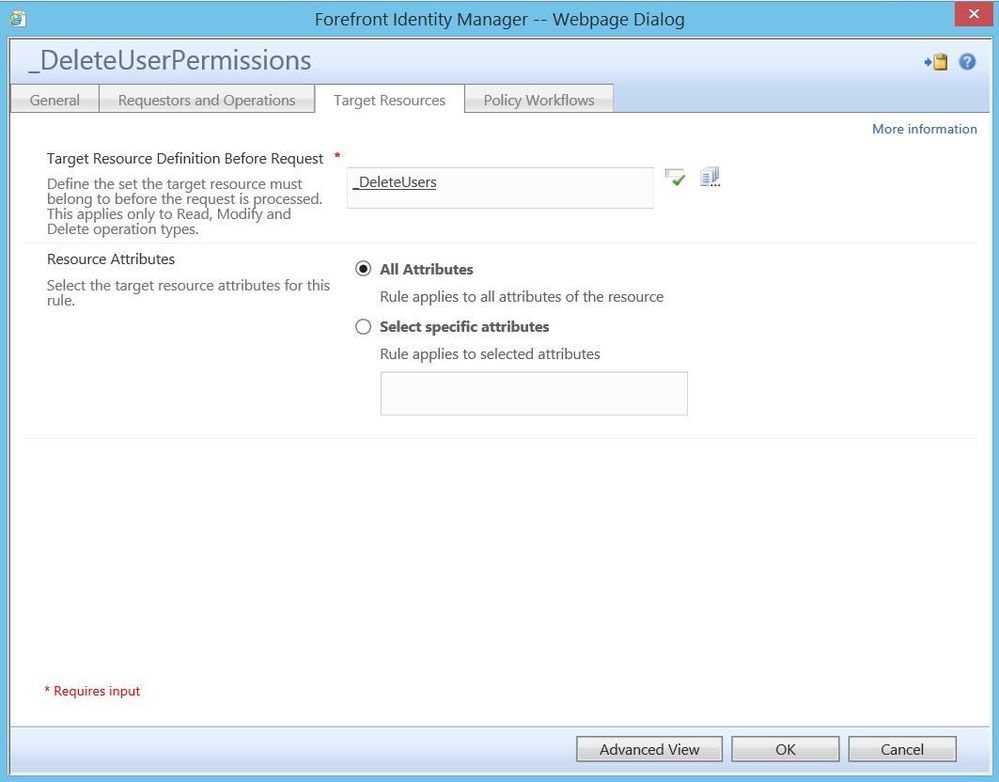Open the blue help question mark icon
The width and height of the screenshot is (999, 782).
pos(967,62)
